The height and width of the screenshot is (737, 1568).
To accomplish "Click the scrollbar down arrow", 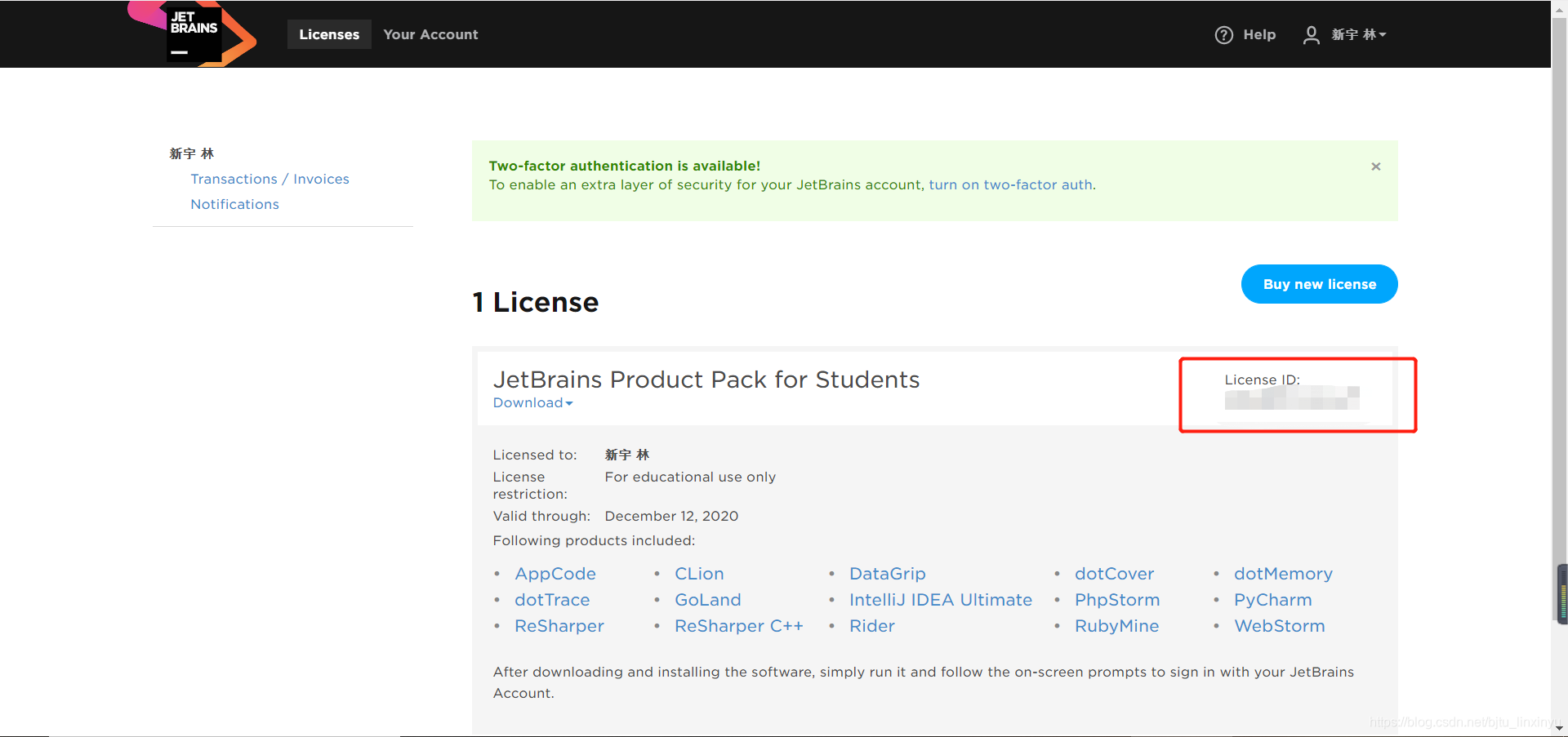I will (x=1560, y=728).
